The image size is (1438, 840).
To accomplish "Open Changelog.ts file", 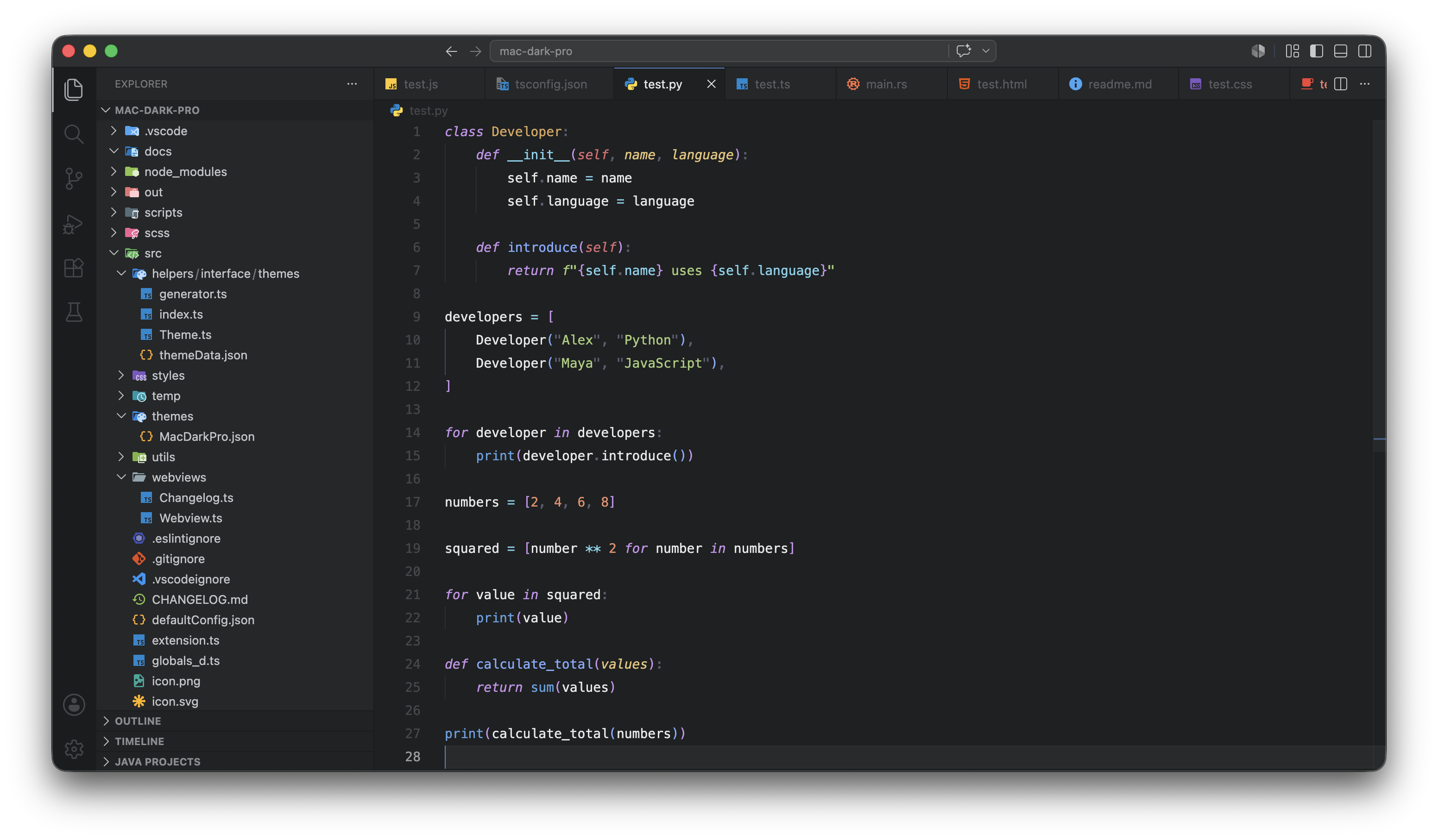I will click(235, 498).
